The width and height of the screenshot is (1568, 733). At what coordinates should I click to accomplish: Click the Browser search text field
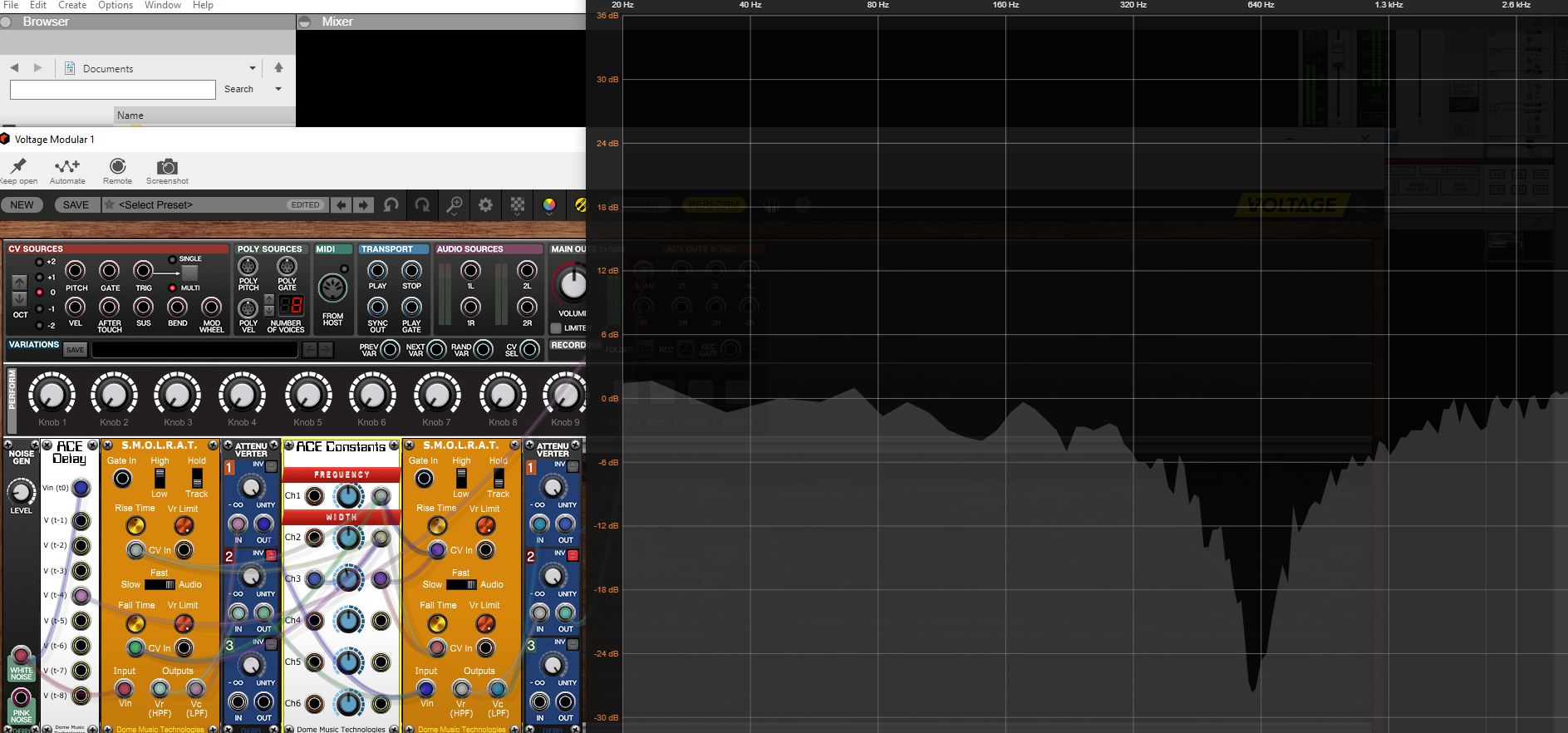coord(113,89)
